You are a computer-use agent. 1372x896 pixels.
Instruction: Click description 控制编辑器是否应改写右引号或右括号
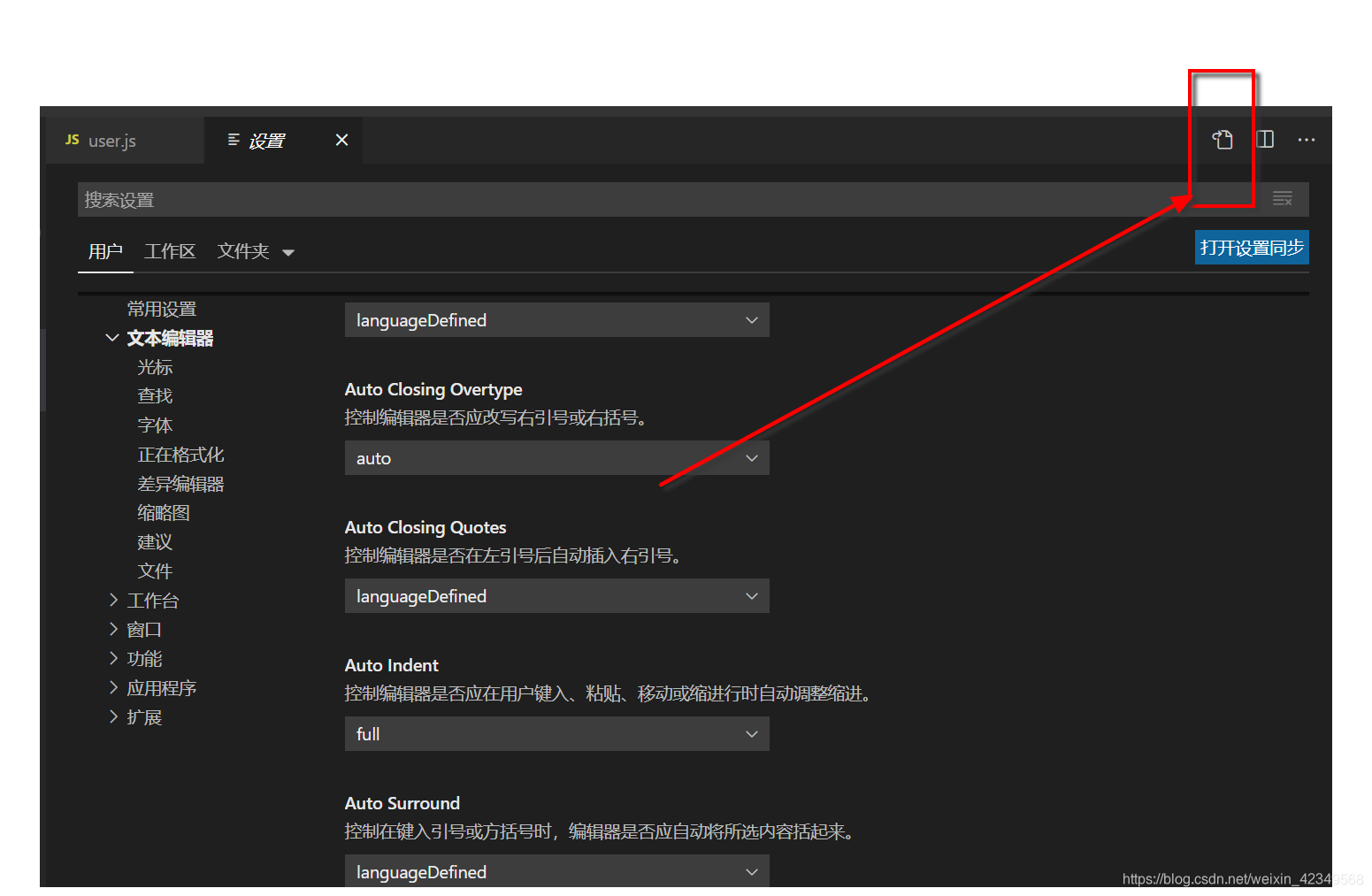coord(495,417)
